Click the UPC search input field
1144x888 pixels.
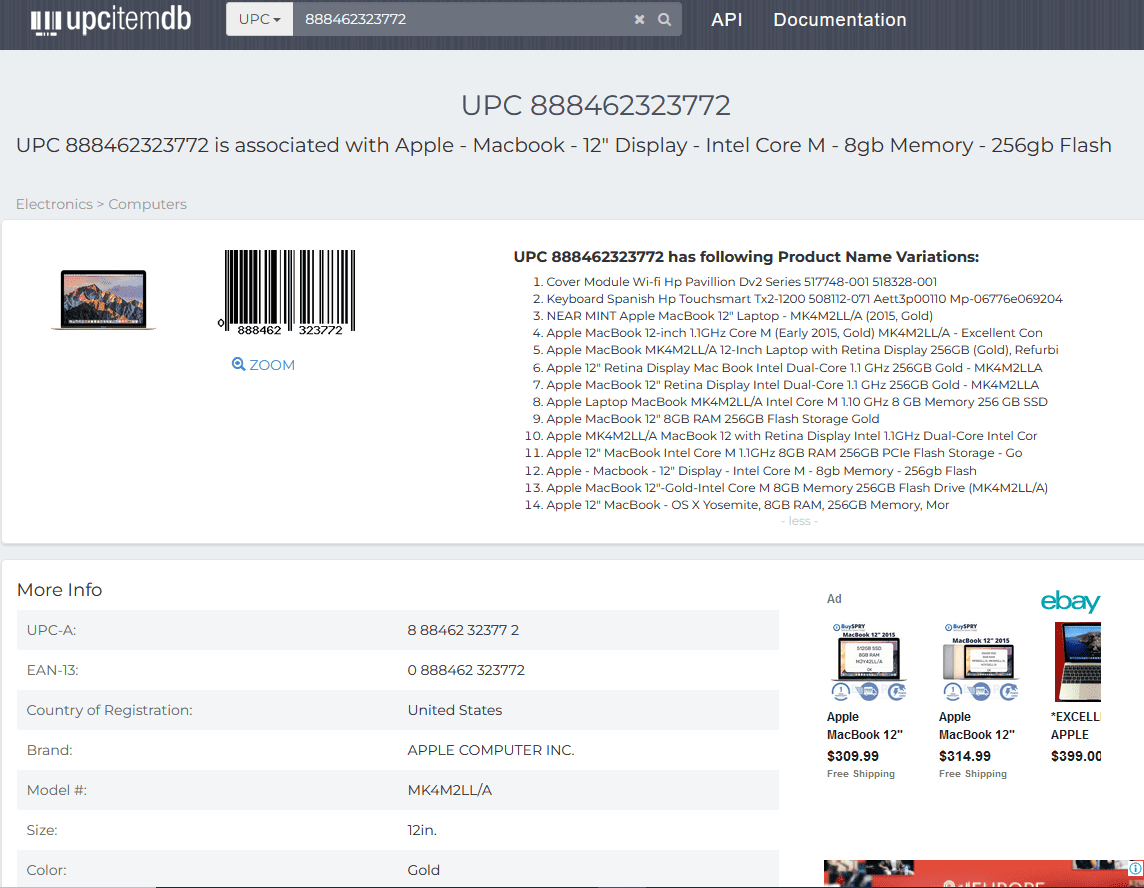coord(460,20)
